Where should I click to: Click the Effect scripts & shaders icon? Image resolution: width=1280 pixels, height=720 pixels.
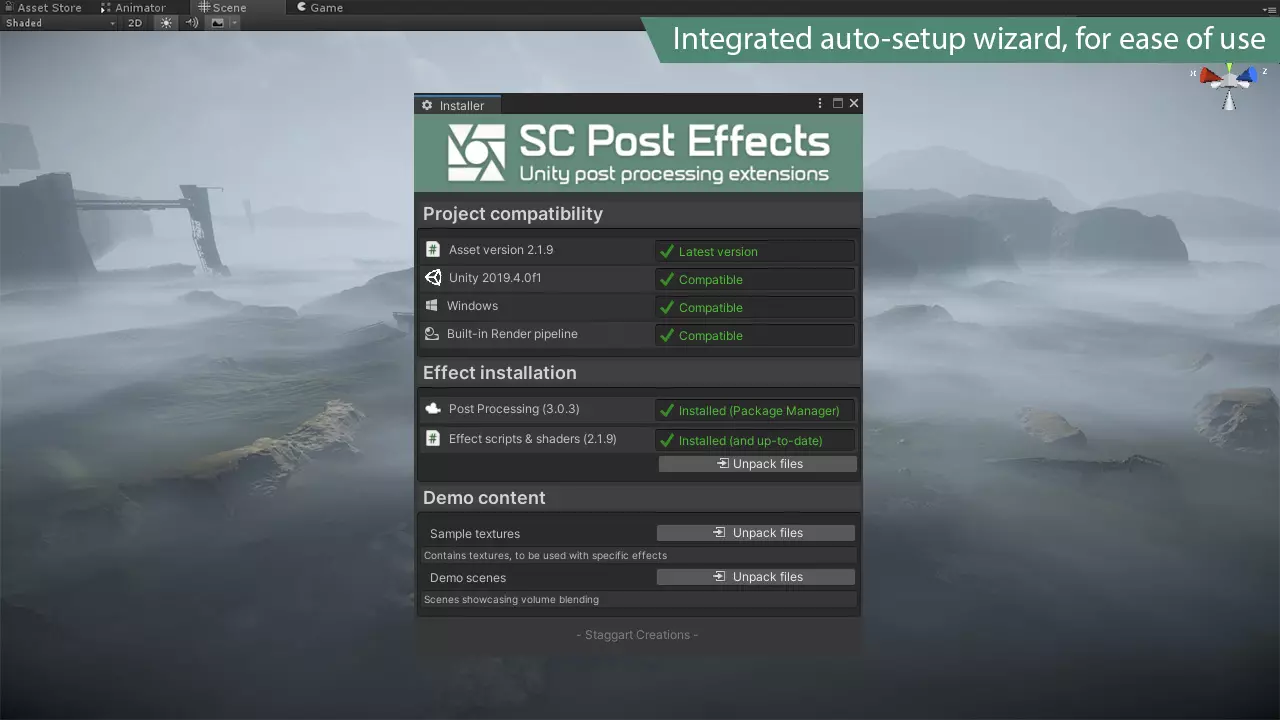pyautogui.click(x=432, y=438)
